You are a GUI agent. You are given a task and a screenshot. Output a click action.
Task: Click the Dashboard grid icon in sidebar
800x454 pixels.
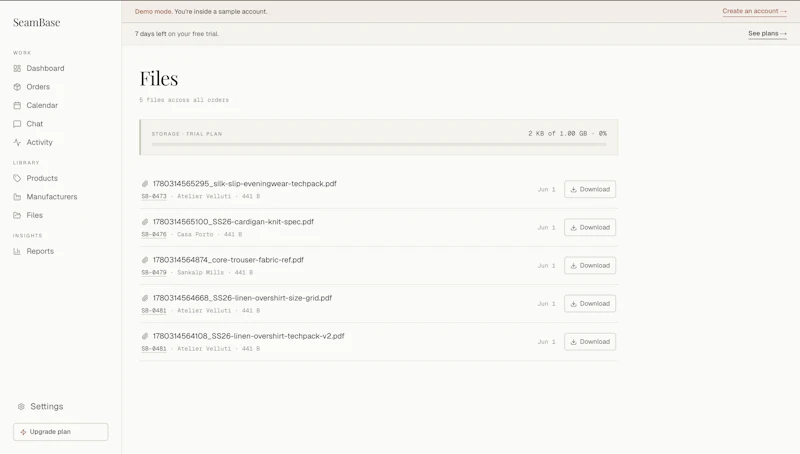point(17,68)
